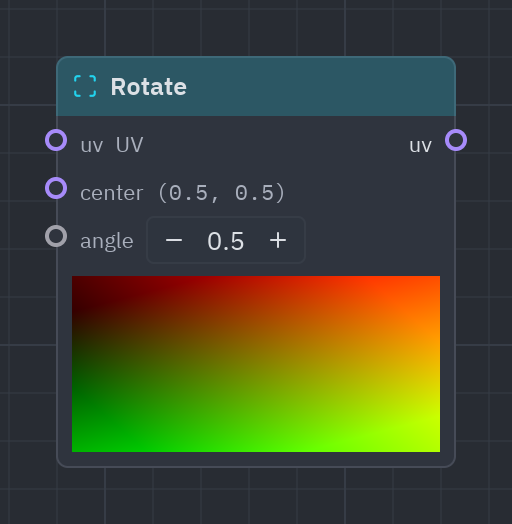Viewport: 512px width, 524px height.
Task: Click the center input socket
Action: pos(56,188)
